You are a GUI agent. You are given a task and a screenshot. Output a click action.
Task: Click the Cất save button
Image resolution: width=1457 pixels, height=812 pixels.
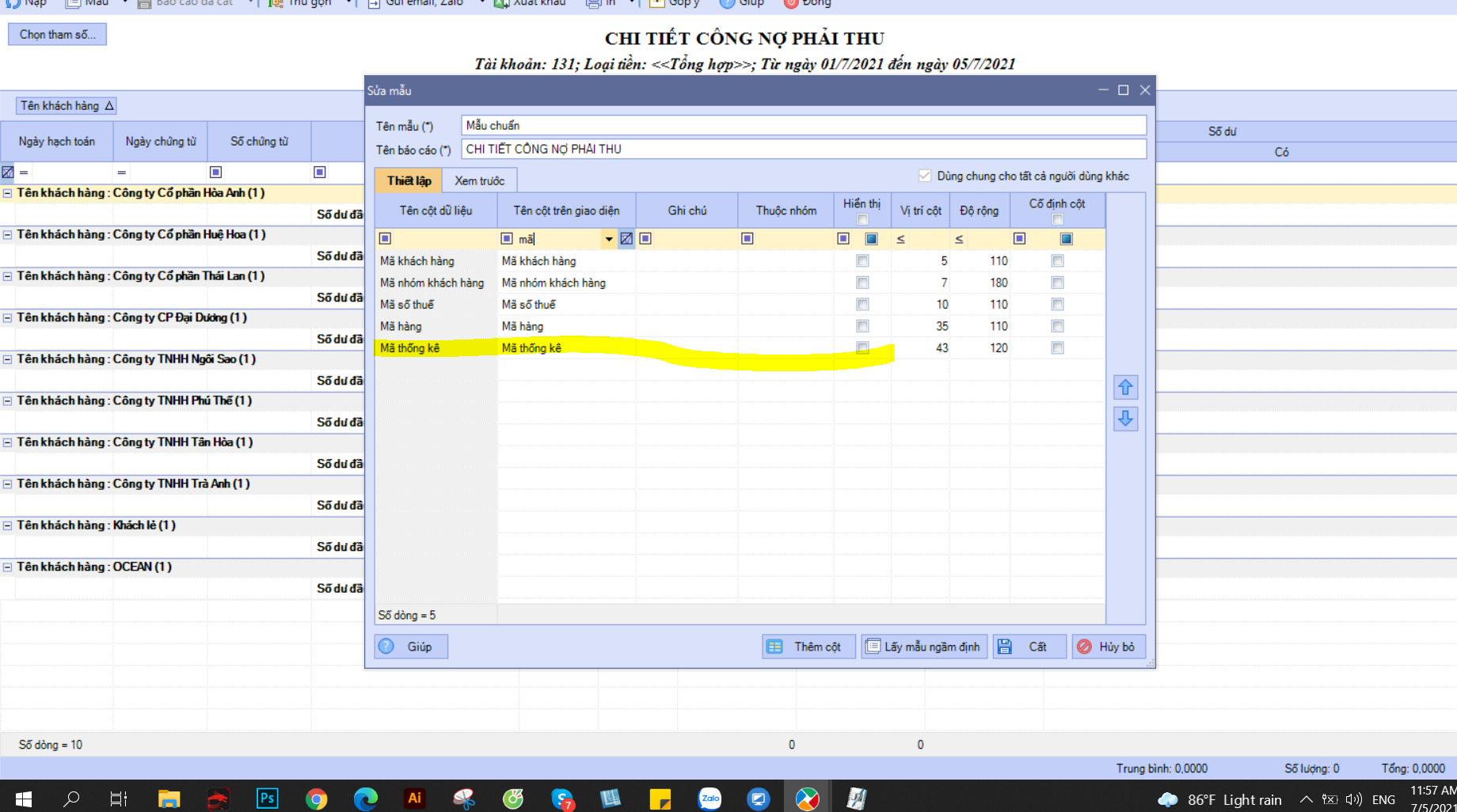point(1029,647)
